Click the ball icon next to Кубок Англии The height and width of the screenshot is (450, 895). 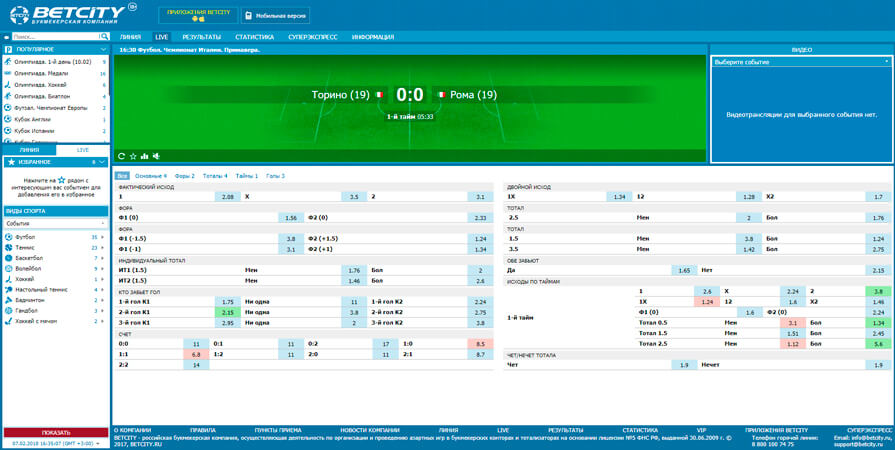tap(8, 119)
